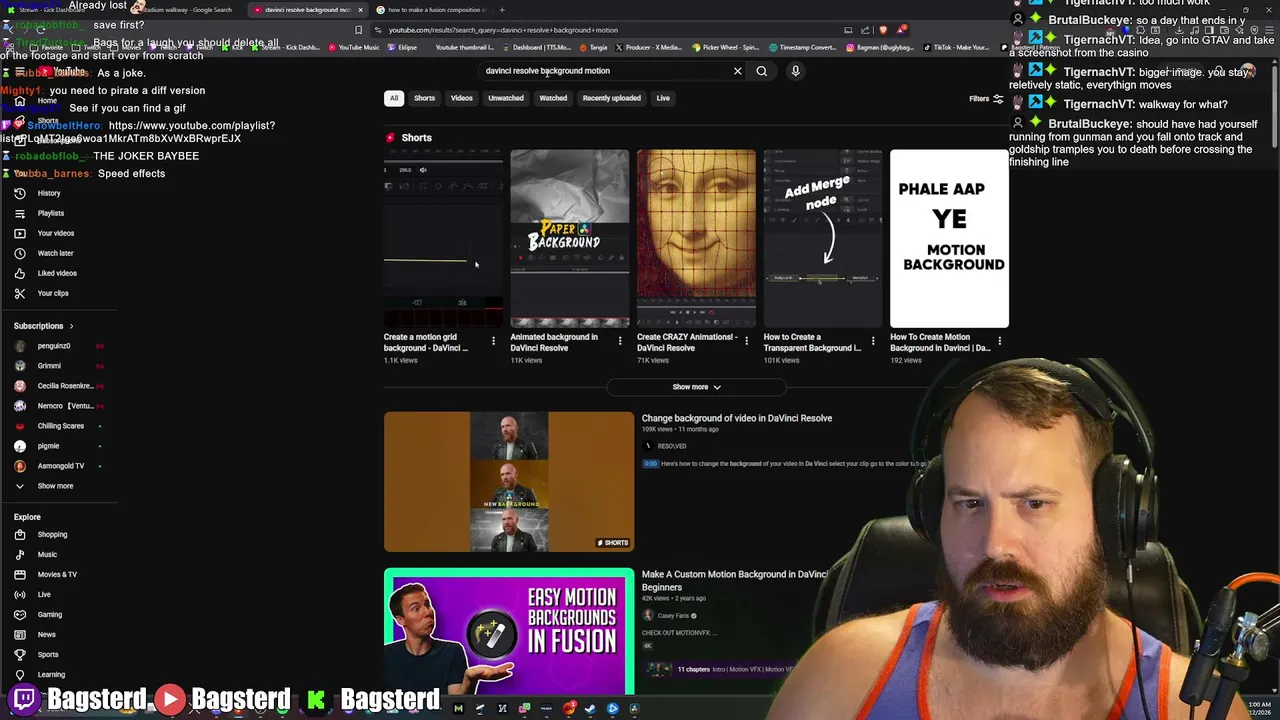1280x720 pixels.
Task: Open more options for Transparent Background short
Action: (873, 341)
